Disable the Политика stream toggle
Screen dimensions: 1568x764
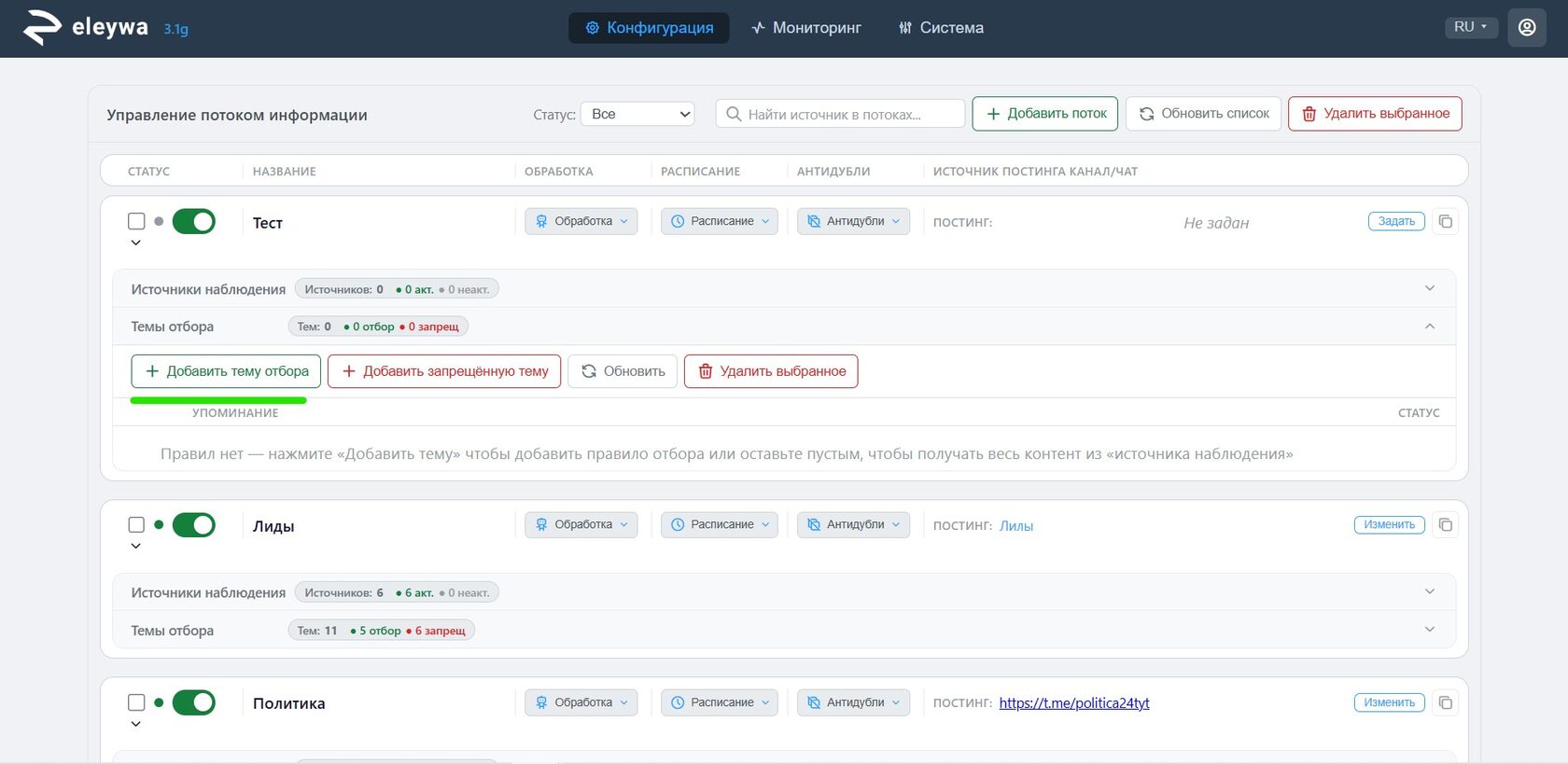[194, 702]
